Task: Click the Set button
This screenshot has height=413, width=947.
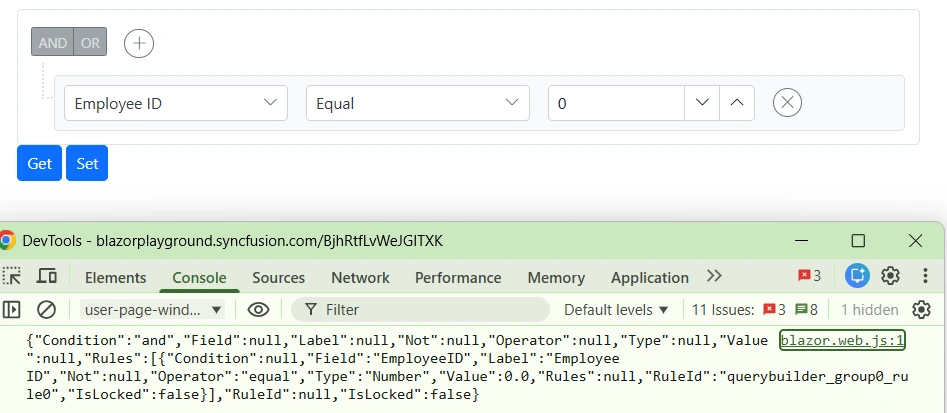Action: pos(87,163)
